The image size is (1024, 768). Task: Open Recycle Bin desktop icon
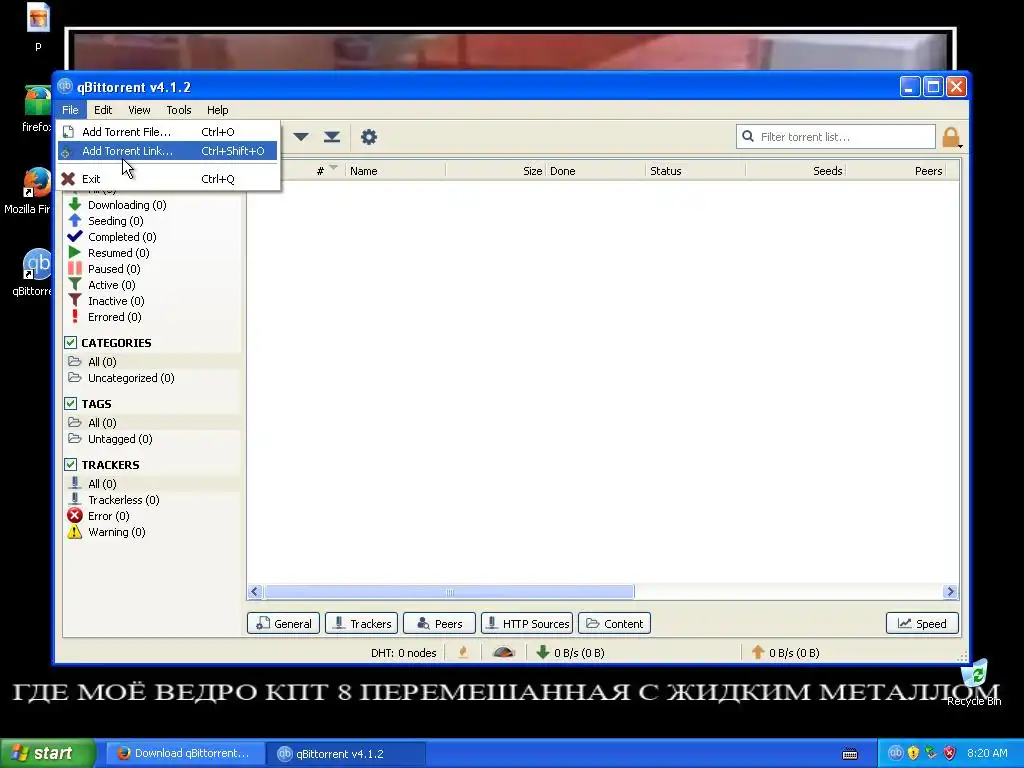point(974,682)
